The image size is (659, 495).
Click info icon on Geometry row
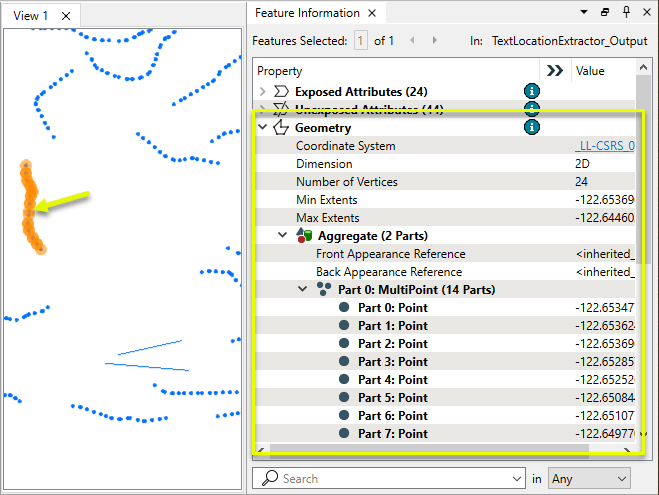click(532, 127)
